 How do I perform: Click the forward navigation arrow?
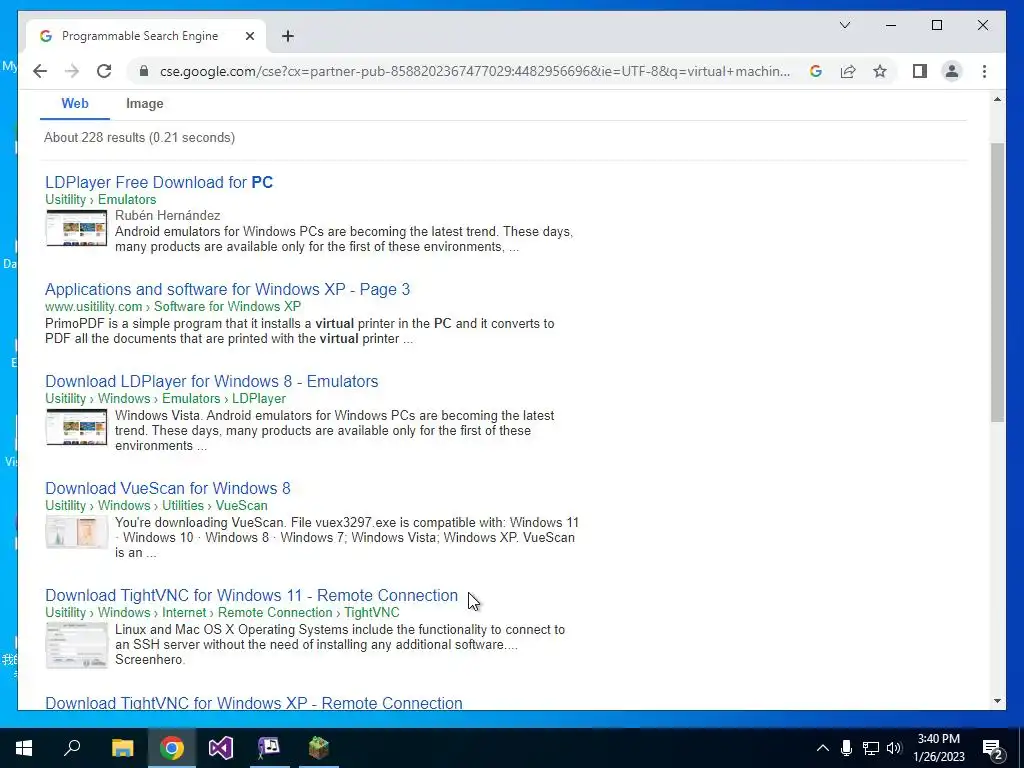[72, 71]
